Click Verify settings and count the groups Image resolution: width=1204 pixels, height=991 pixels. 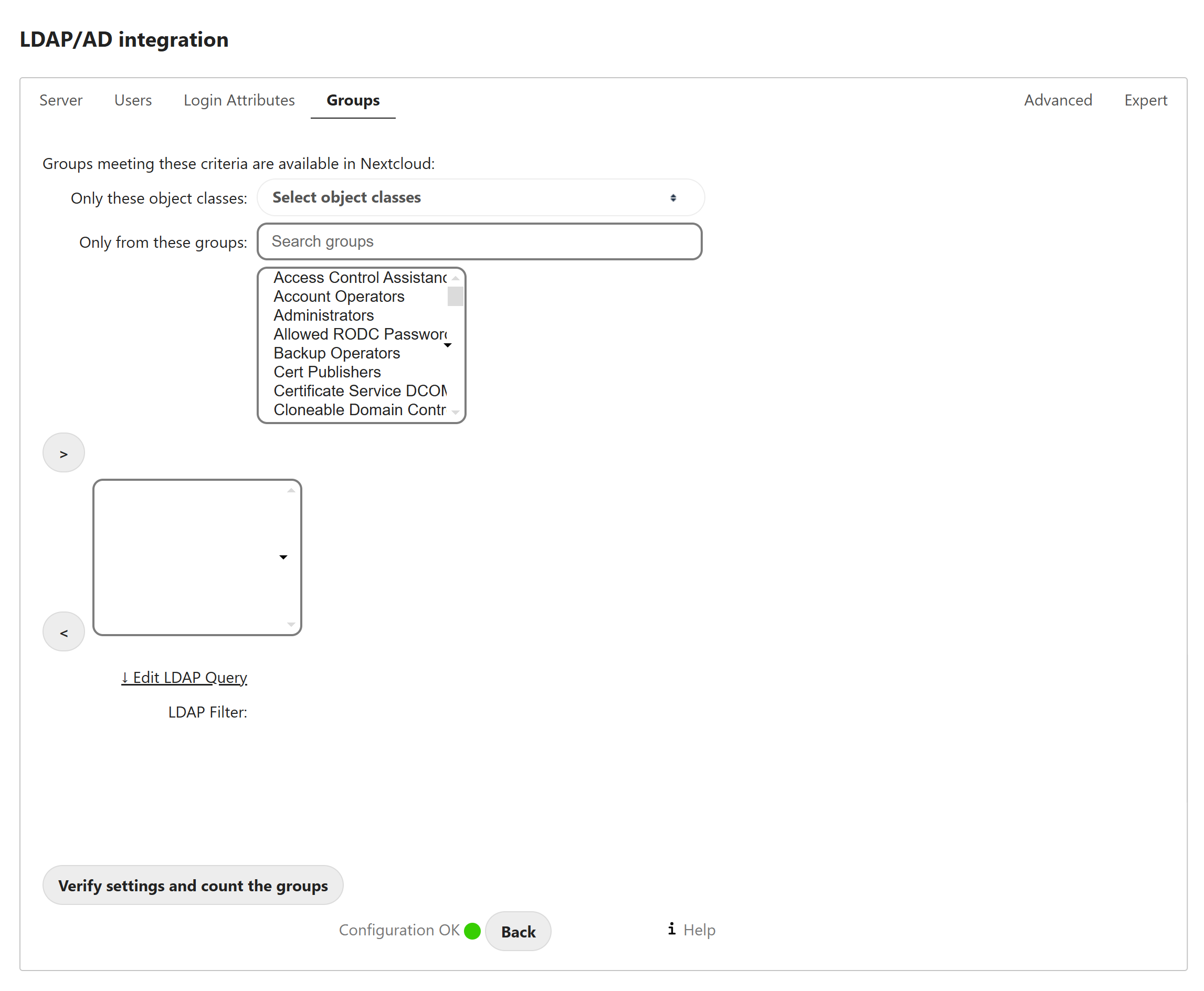pos(193,885)
